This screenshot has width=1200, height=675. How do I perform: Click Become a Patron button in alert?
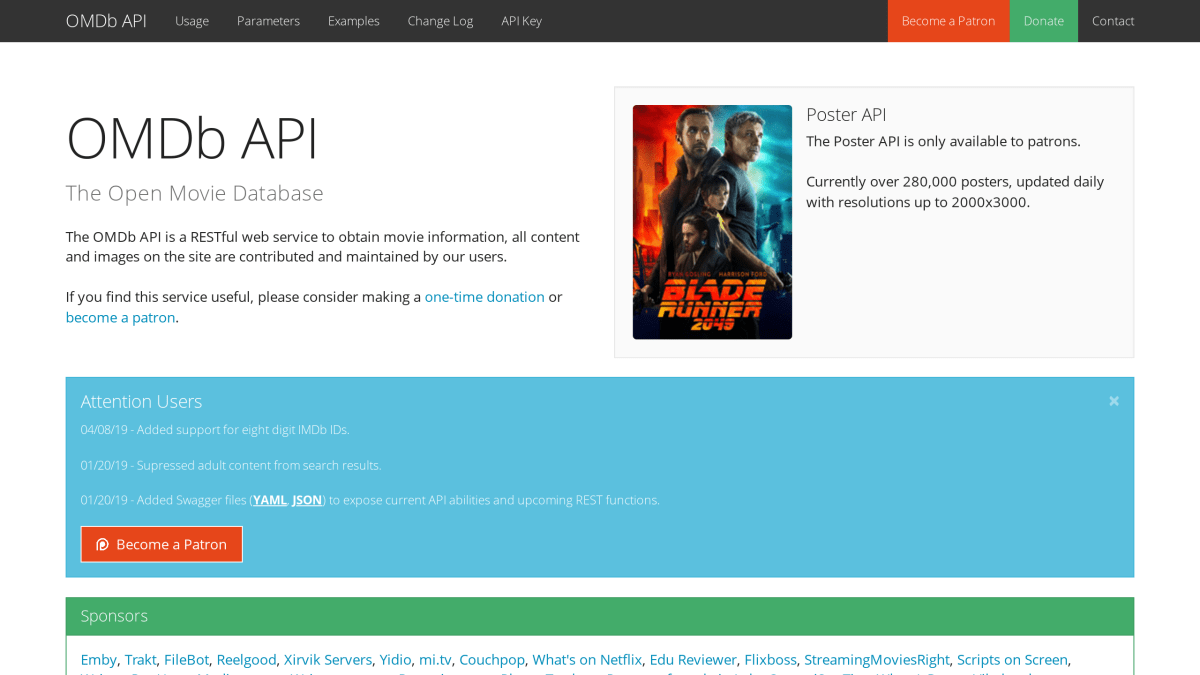pyautogui.click(x=162, y=544)
